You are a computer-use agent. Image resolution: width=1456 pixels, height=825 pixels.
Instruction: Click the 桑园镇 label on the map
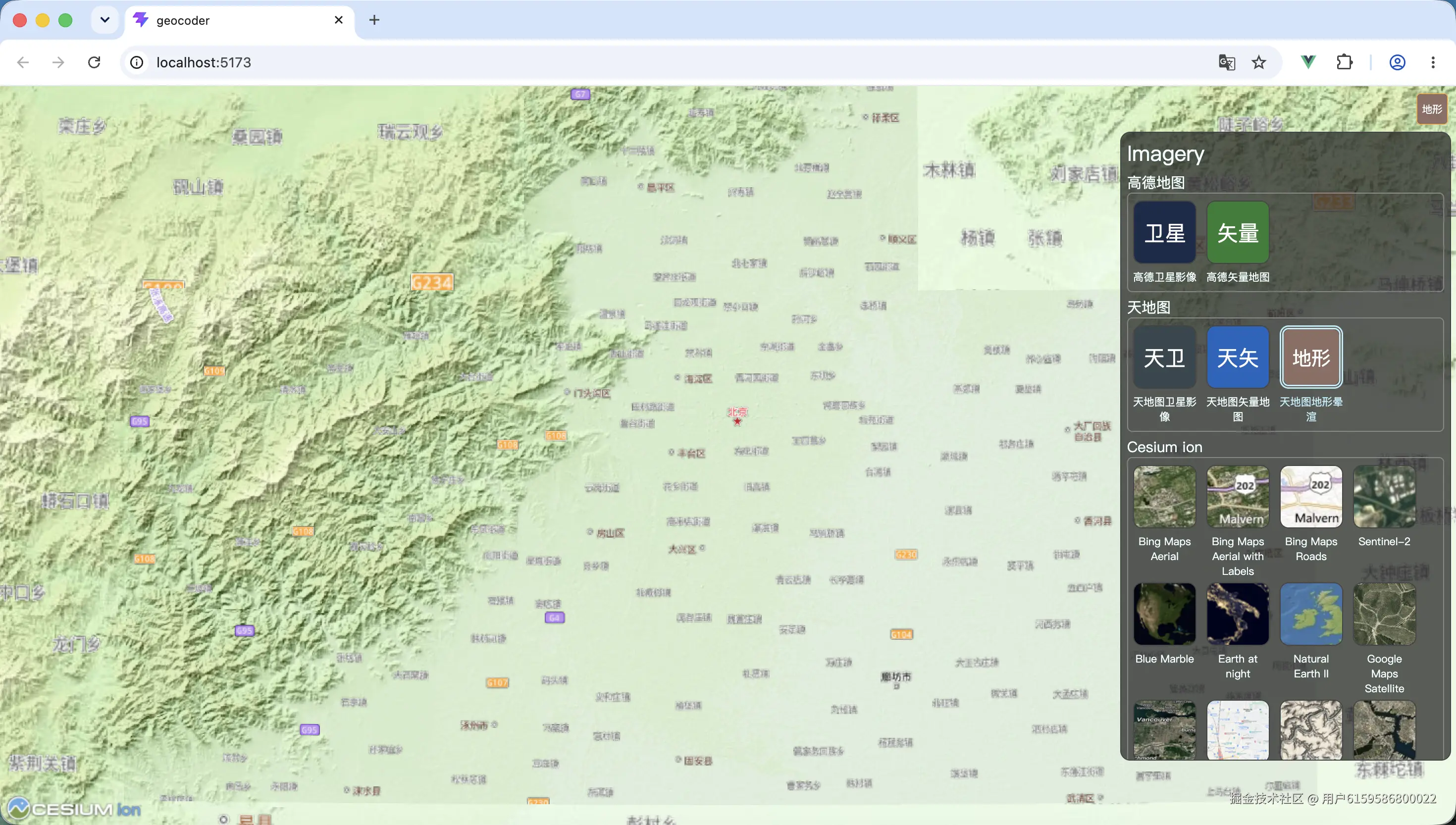click(x=257, y=137)
